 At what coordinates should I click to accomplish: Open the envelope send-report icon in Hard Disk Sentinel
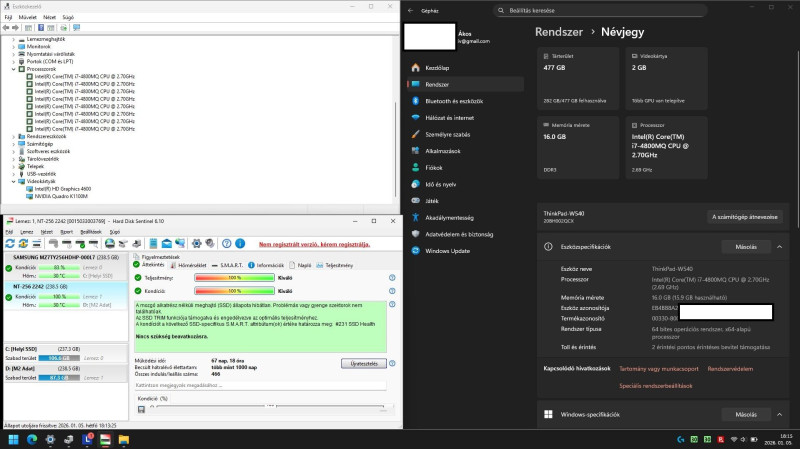point(166,244)
